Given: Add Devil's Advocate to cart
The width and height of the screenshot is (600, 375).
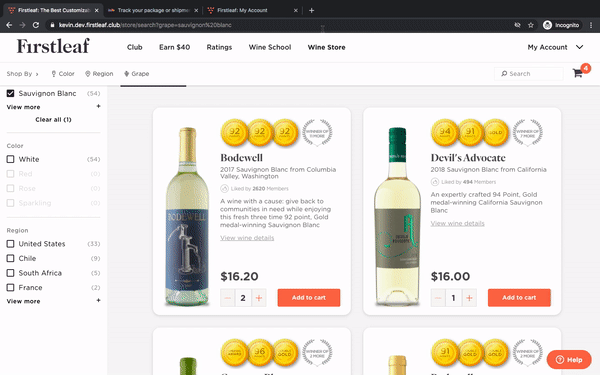Looking at the screenshot, I should point(519,298).
